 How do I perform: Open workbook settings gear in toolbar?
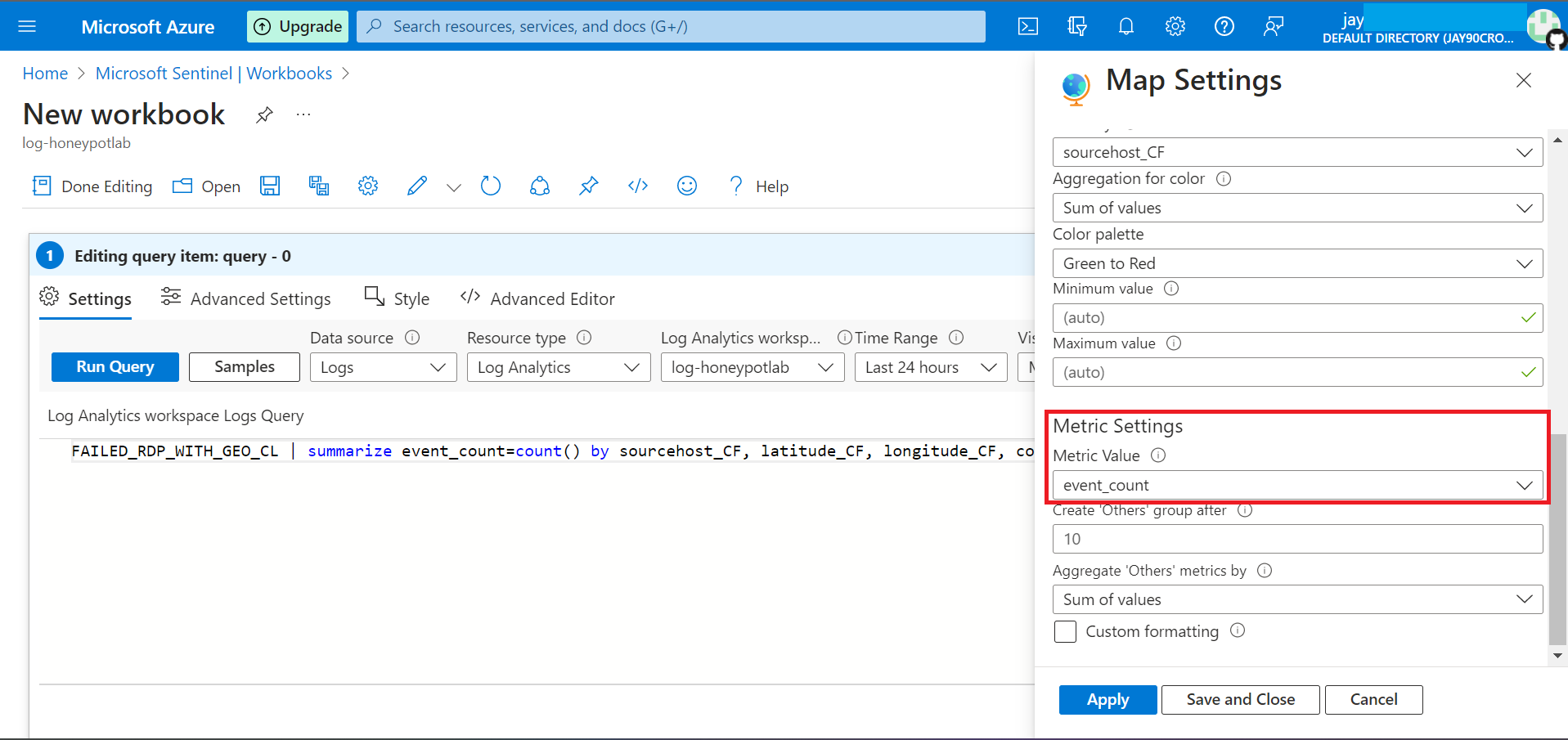(368, 186)
